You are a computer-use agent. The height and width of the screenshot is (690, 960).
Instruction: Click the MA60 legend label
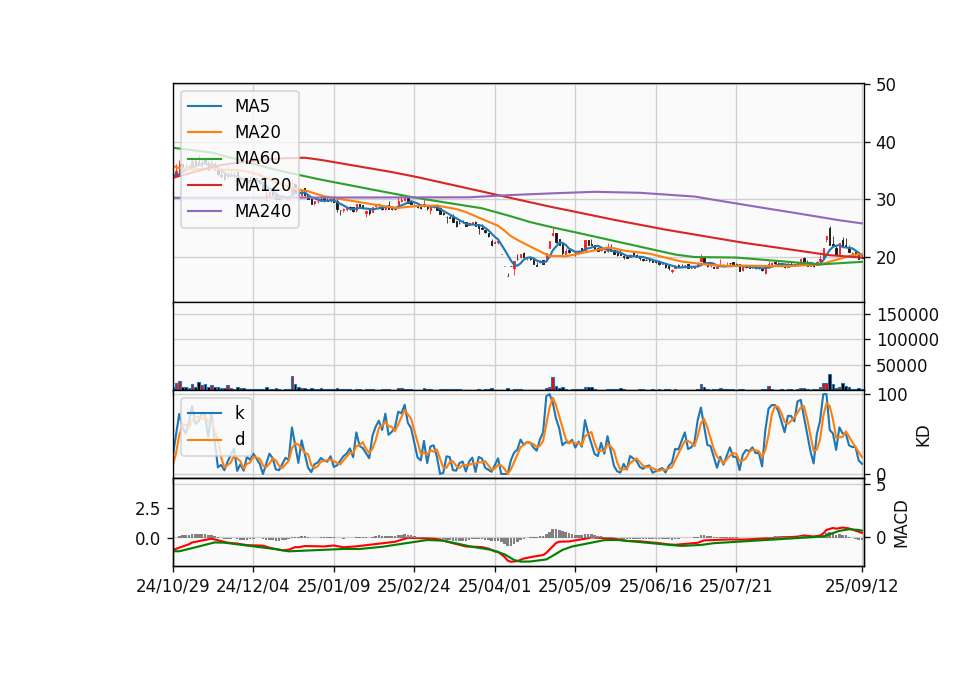coord(257,158)
